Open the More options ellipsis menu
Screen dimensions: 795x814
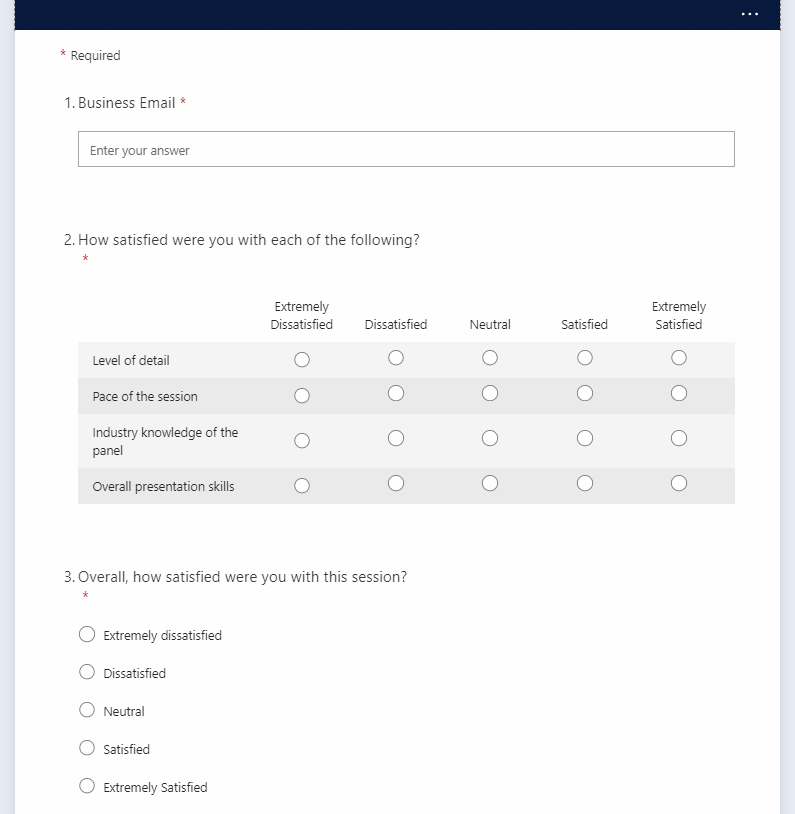coord(748,14)
